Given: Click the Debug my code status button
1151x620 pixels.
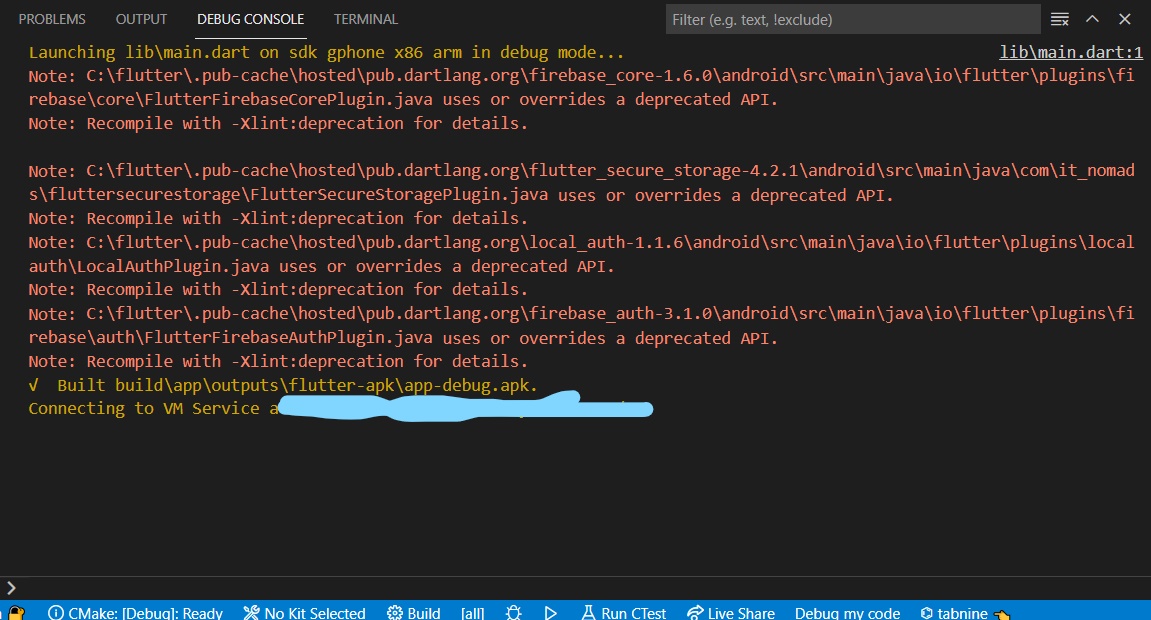Looking at the screenshot, I should pos(847,612).
